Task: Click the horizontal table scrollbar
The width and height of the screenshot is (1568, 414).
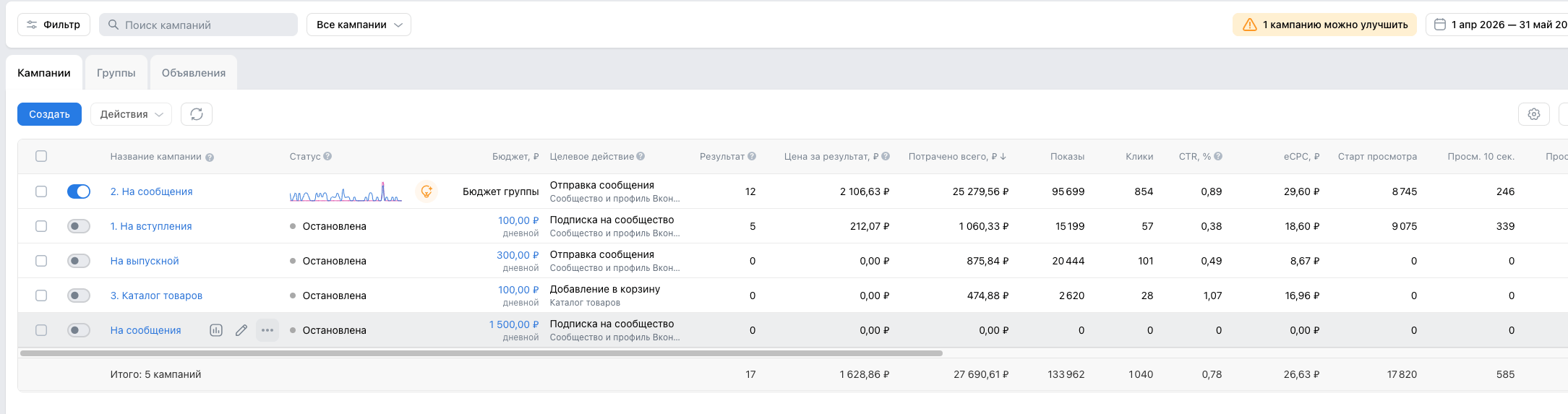Action: [481, 353]
